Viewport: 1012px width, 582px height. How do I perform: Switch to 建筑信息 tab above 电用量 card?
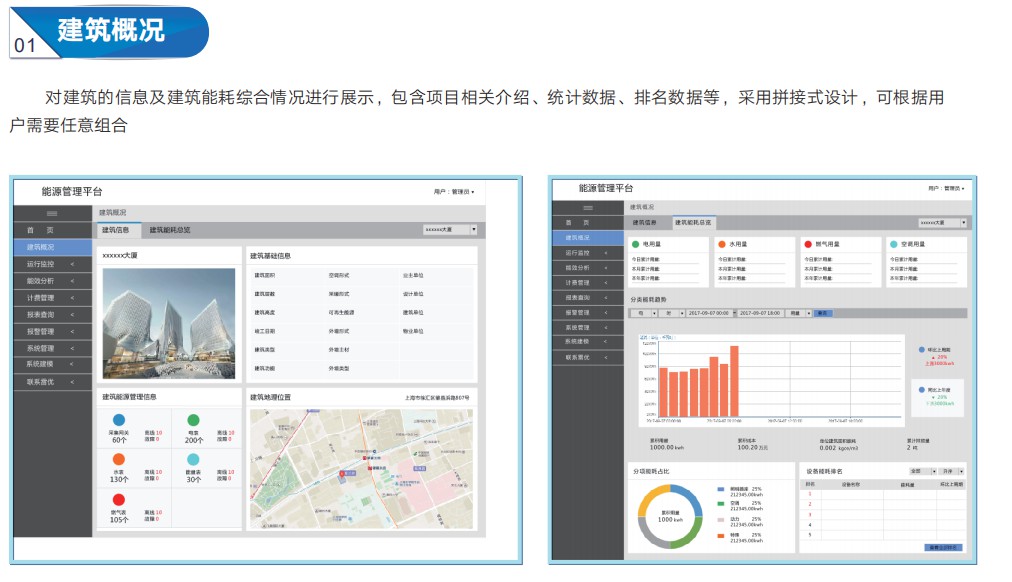[645, 222]
